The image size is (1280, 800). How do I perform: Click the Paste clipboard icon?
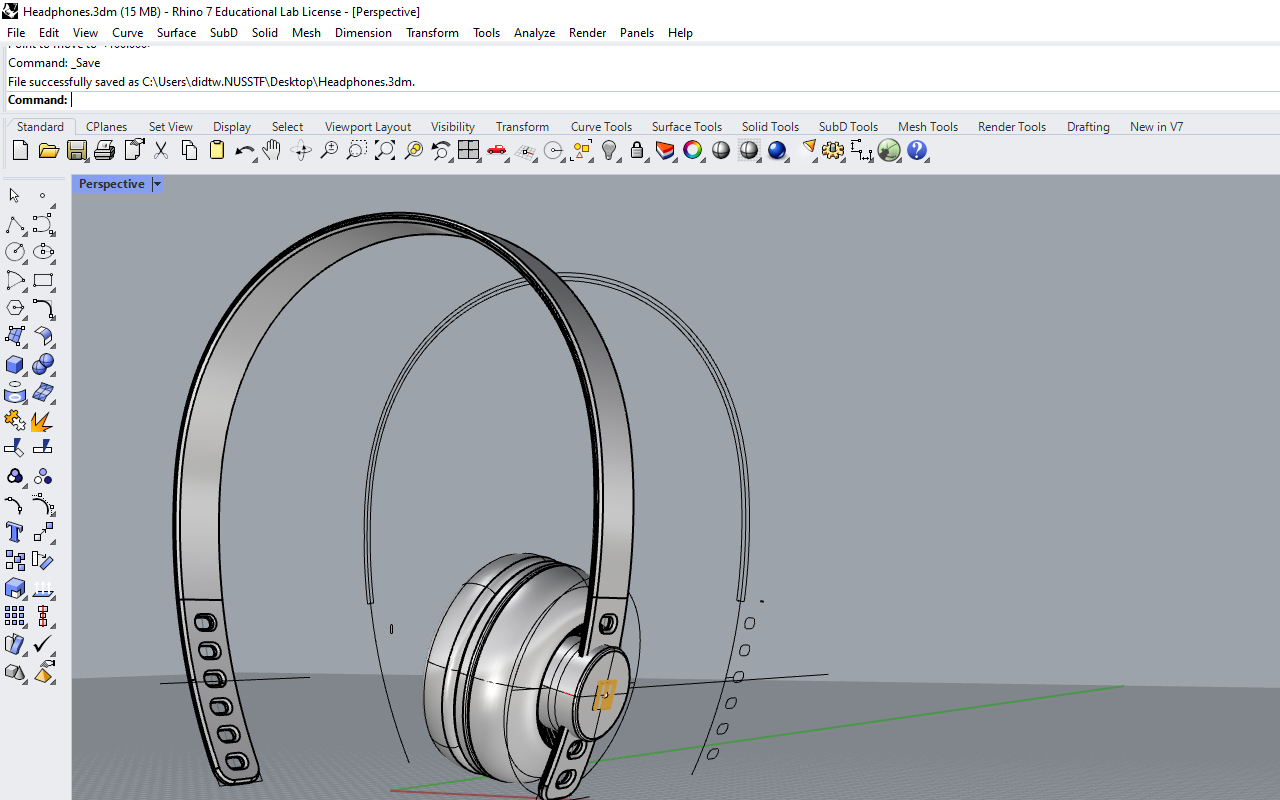point(217,151)
